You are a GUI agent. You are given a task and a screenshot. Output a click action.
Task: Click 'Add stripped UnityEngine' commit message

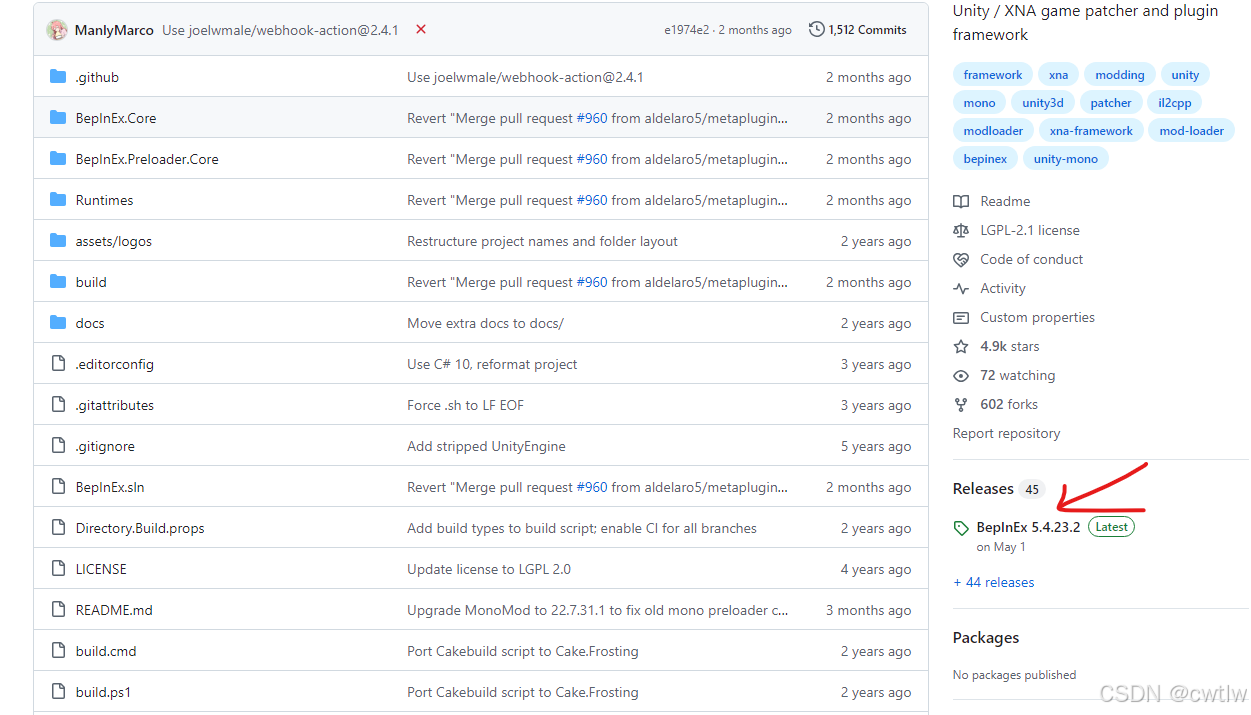486,446
